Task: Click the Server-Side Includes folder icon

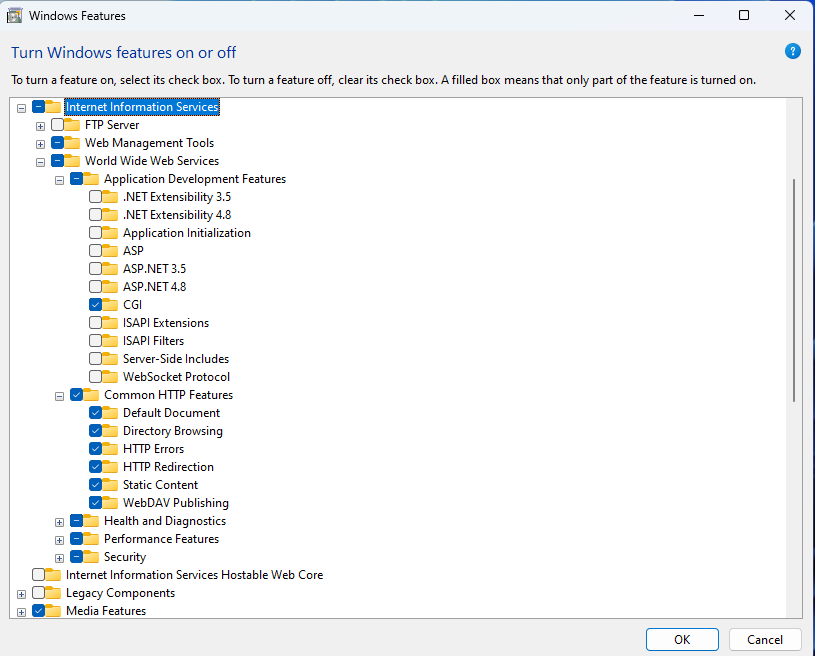Action: click(x=110, y=359)
